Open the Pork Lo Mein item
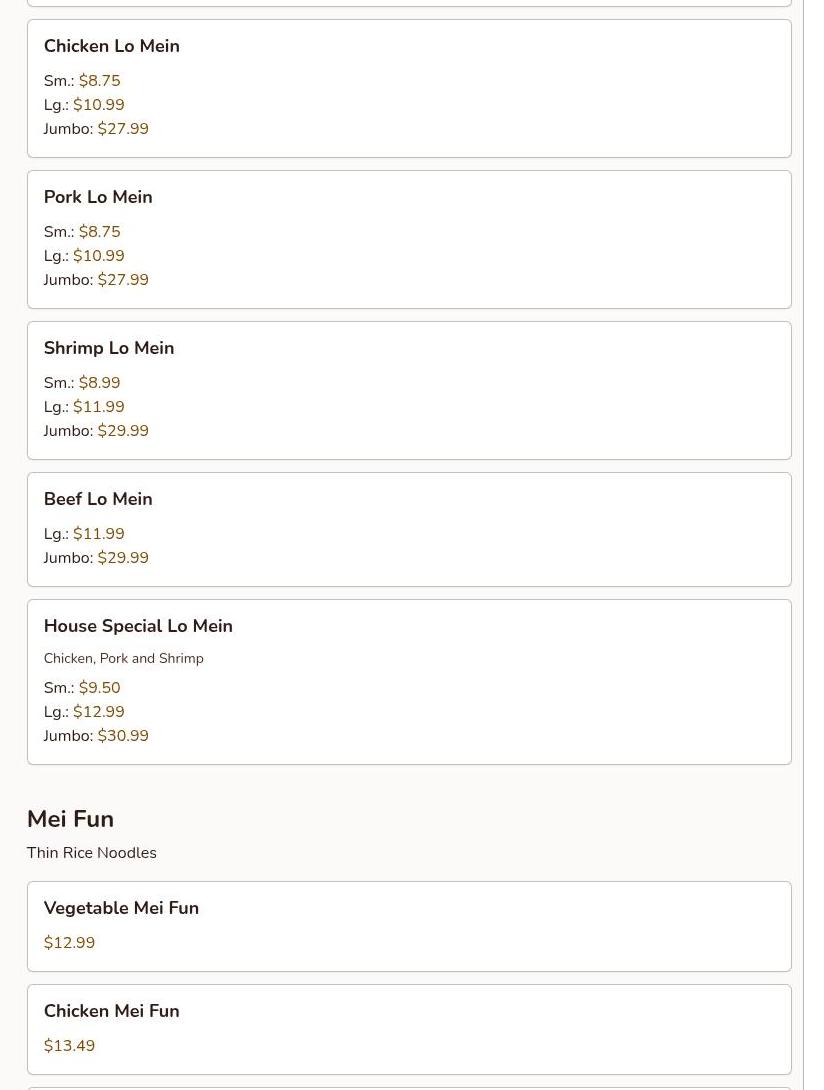Image resolution: width=824 pixels, height=1090 pixels. (98, 197)
